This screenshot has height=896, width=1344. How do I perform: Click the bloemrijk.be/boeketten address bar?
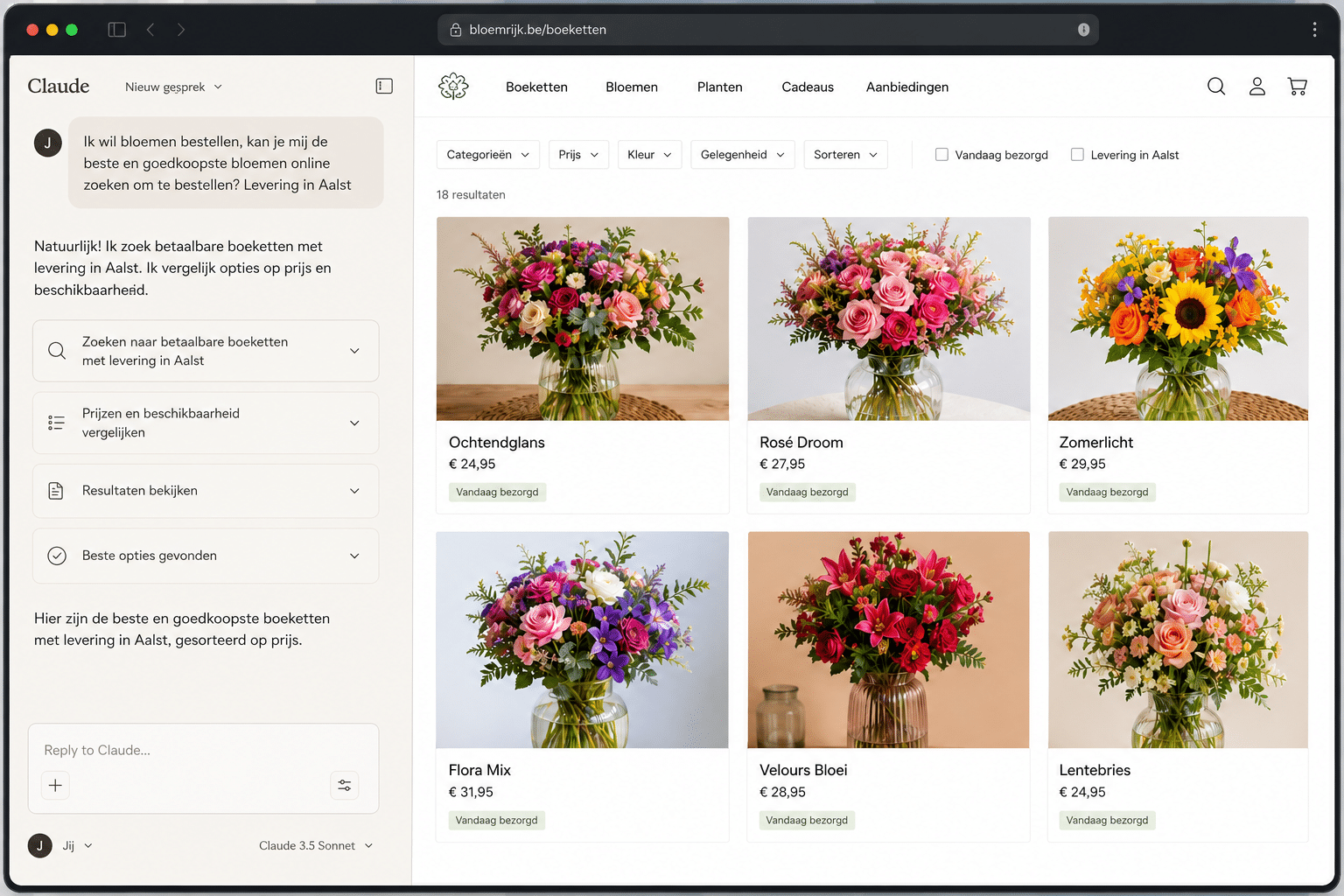click(768, 30)
